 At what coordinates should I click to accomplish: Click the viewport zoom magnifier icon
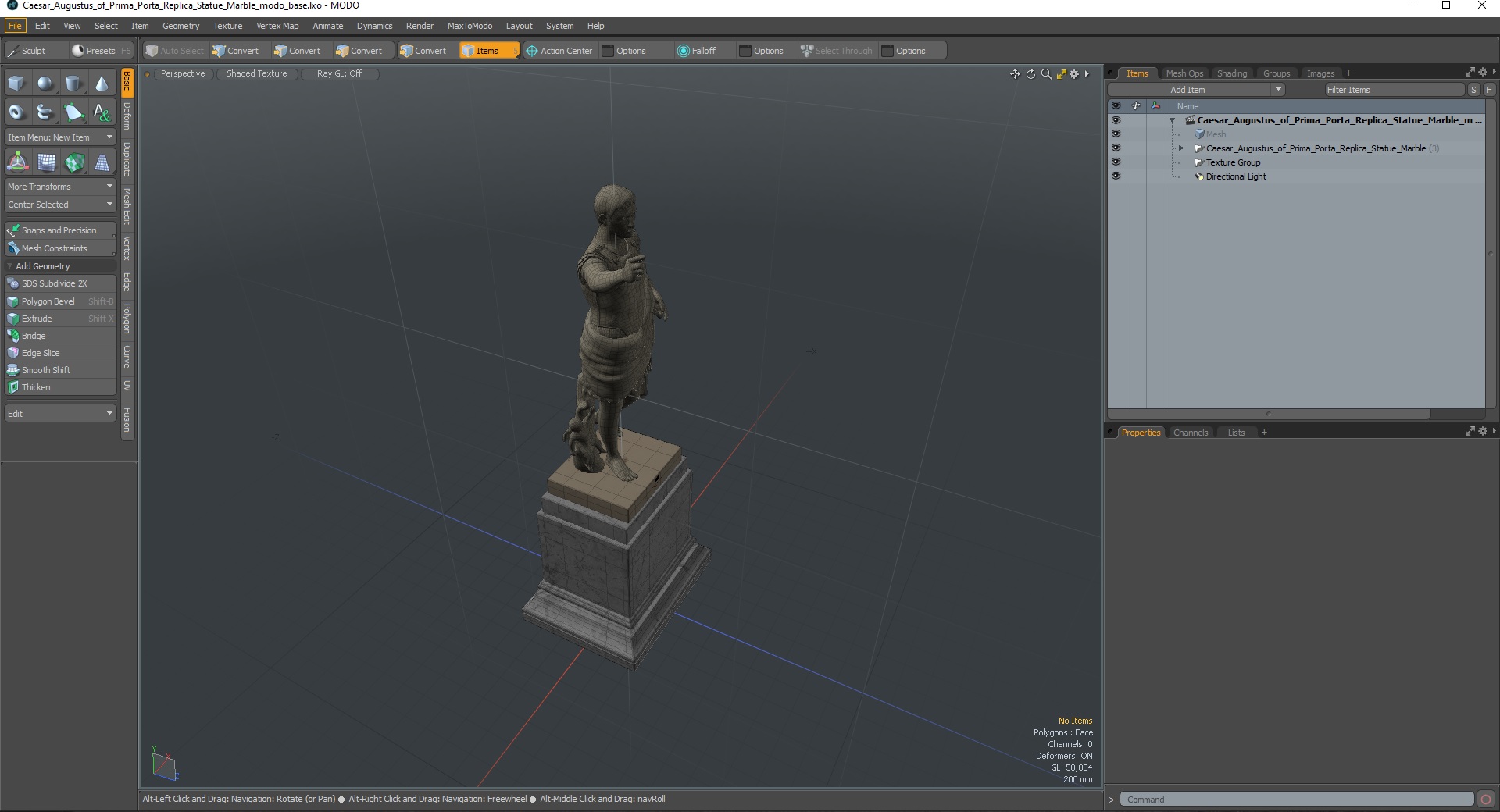point(1046,74)
